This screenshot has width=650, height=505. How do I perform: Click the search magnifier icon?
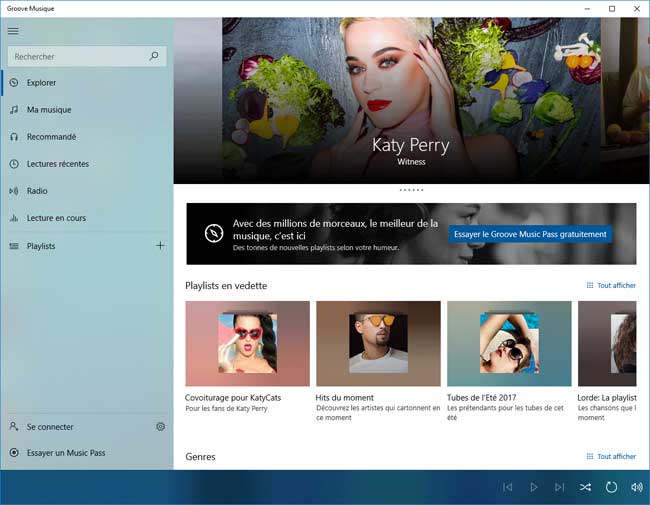pyautogui.click(x=154, y=56)
